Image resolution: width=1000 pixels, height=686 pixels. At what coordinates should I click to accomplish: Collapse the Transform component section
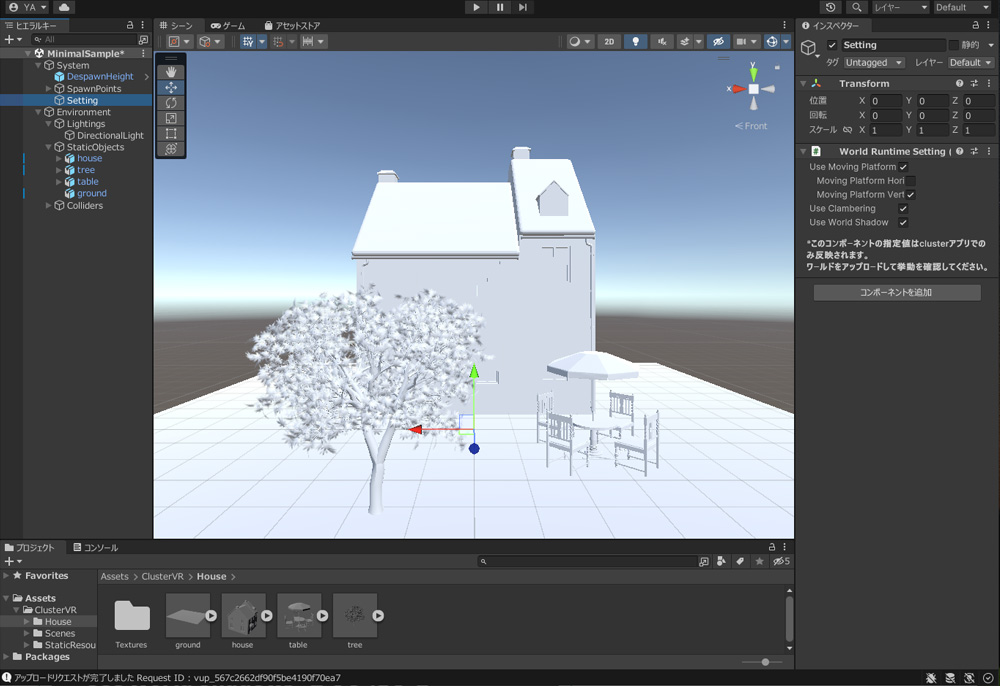[x=804, y=84]
